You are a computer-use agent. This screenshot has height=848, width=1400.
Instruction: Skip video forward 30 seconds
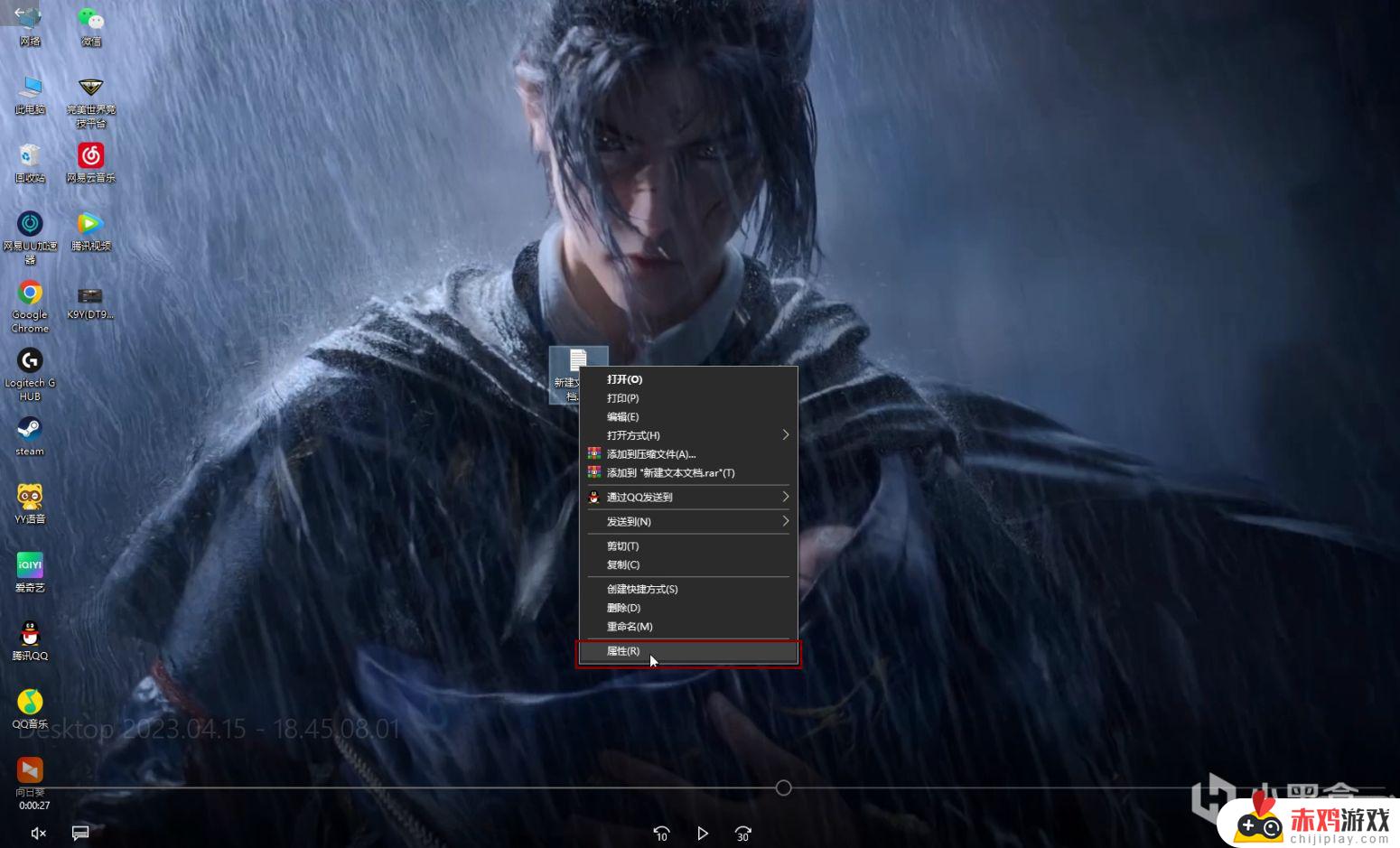(x=743, y=834)
